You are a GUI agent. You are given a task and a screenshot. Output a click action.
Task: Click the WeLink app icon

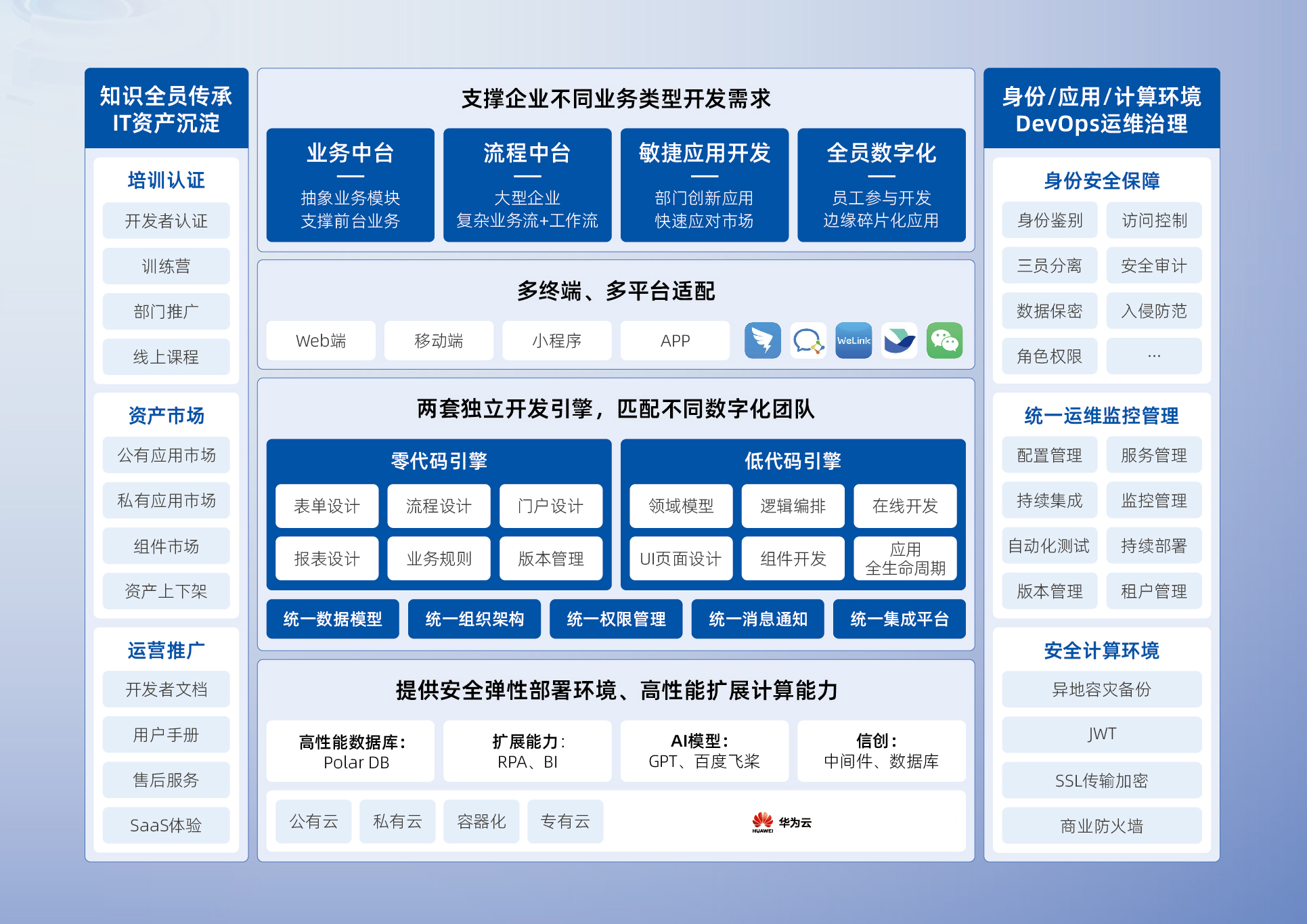point(854,340)
